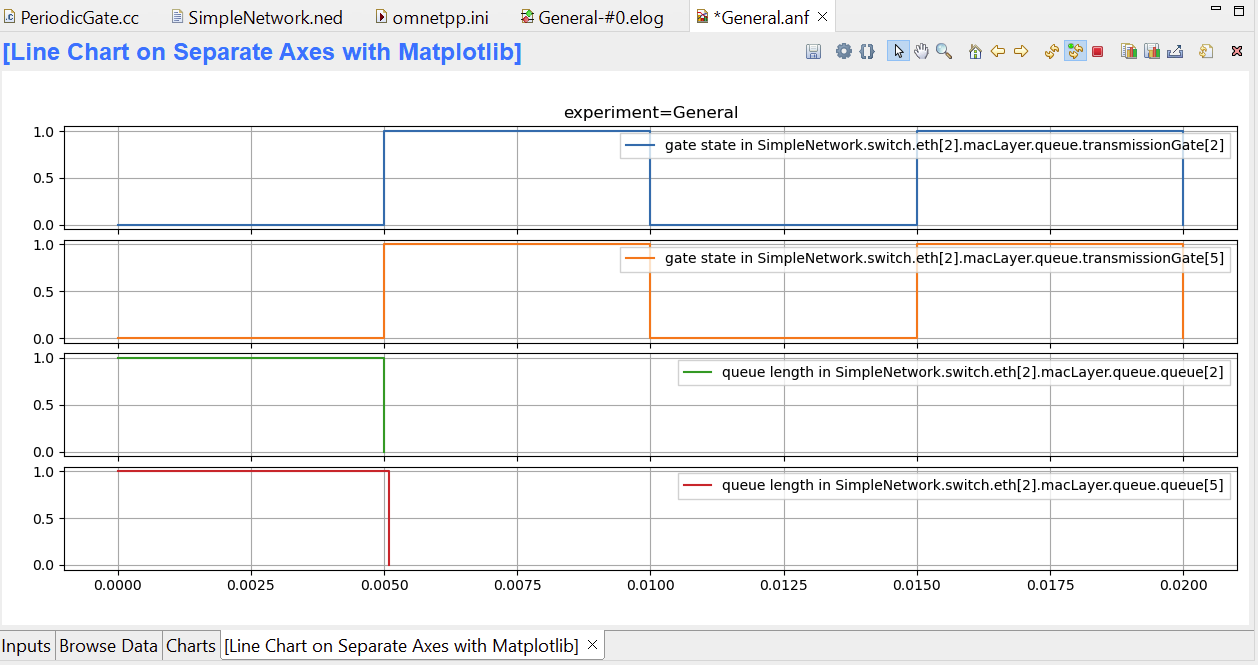
Task: Toggle automatic refresh icon with green dot
Action: (1075, 52)
